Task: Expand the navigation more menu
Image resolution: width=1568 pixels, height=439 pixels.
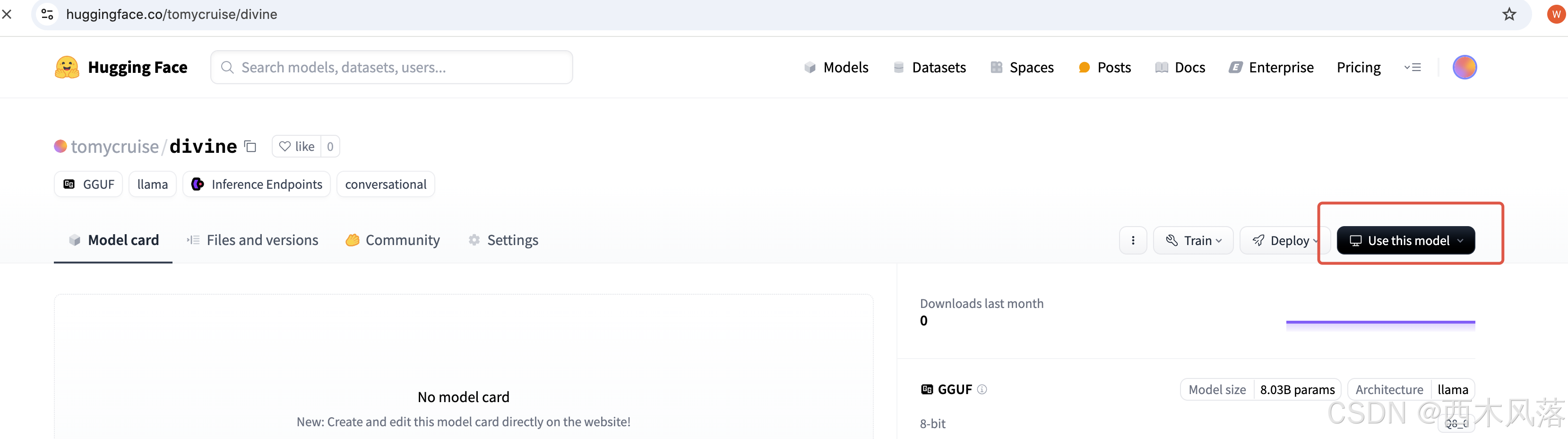Action: [x=1412, y=67]
